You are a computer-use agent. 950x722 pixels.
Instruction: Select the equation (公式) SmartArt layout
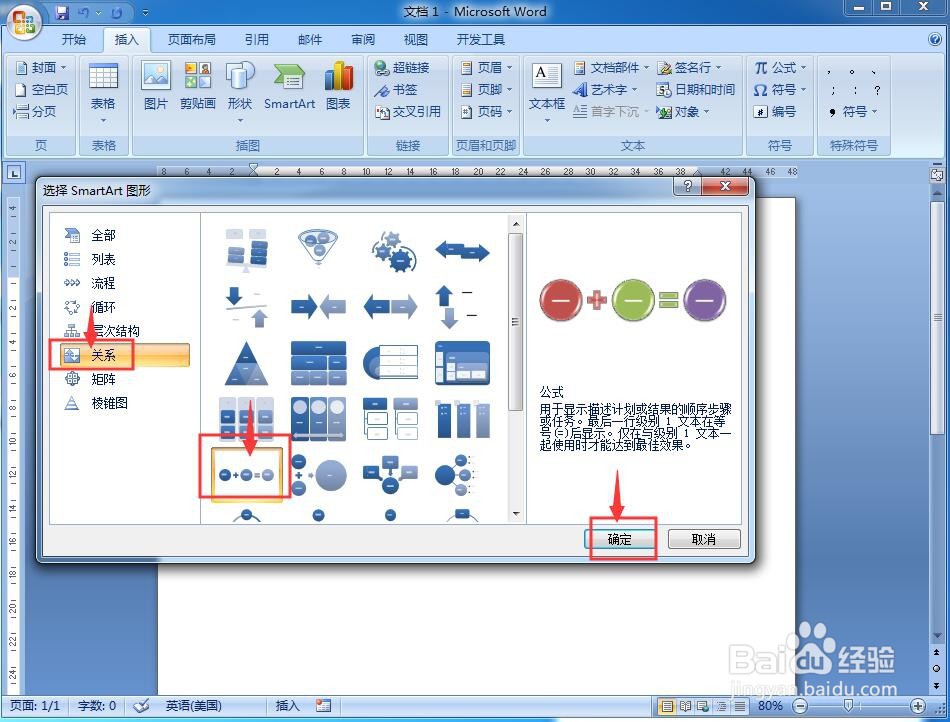(246, 474)
